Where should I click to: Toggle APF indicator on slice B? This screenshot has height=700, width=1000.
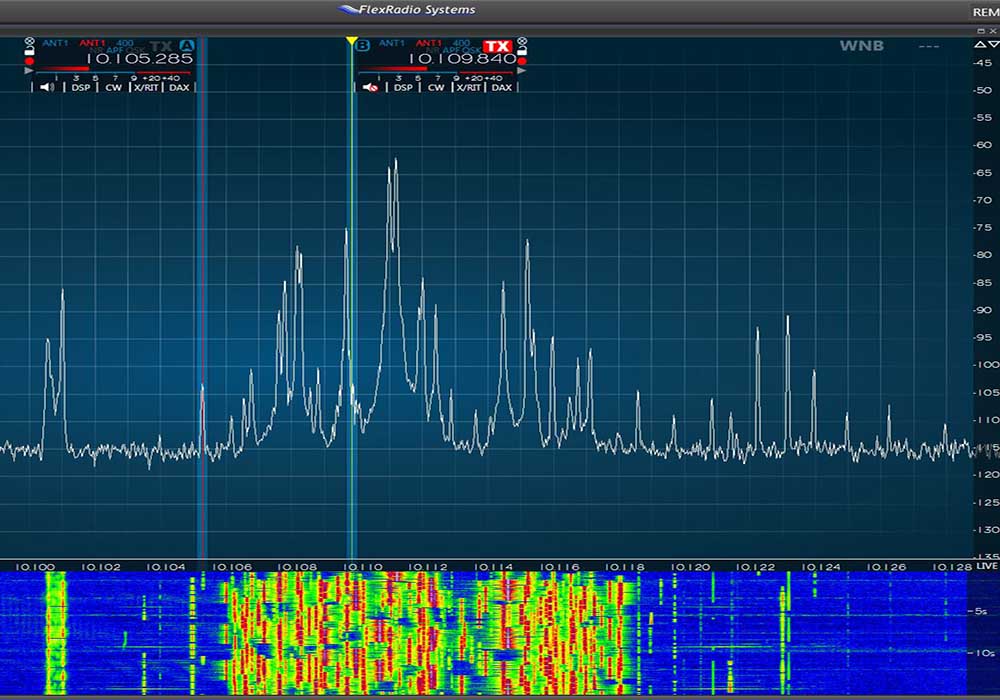(452, 50)
